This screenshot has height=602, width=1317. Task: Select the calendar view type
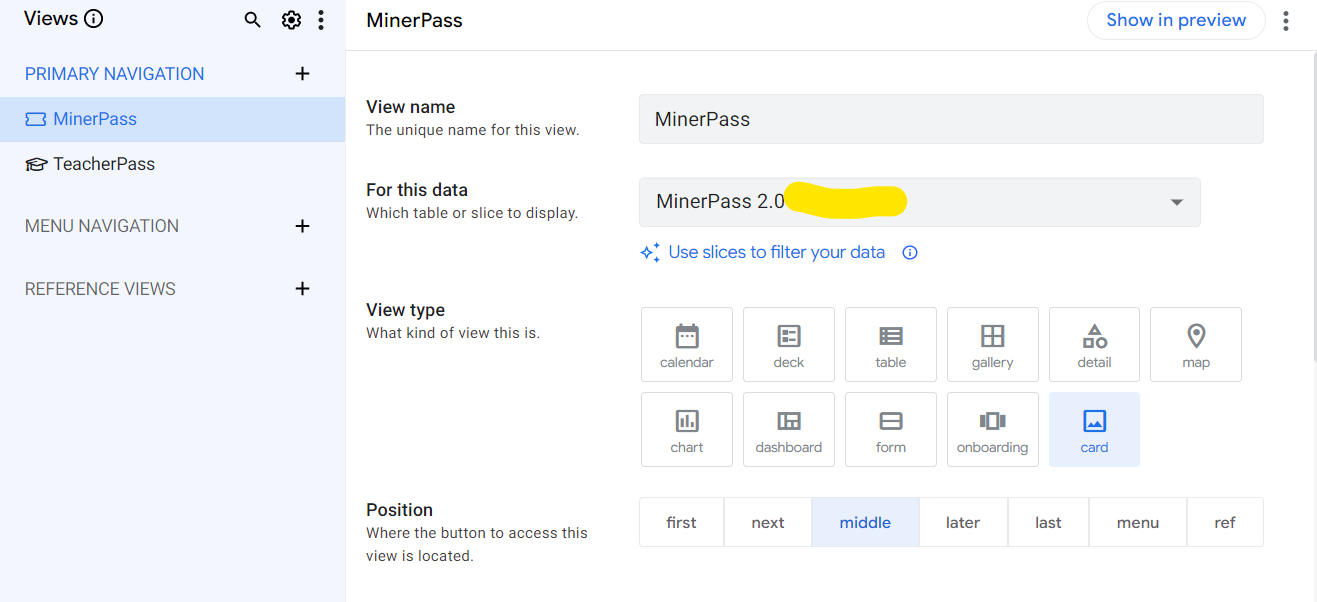click(687, 345)
